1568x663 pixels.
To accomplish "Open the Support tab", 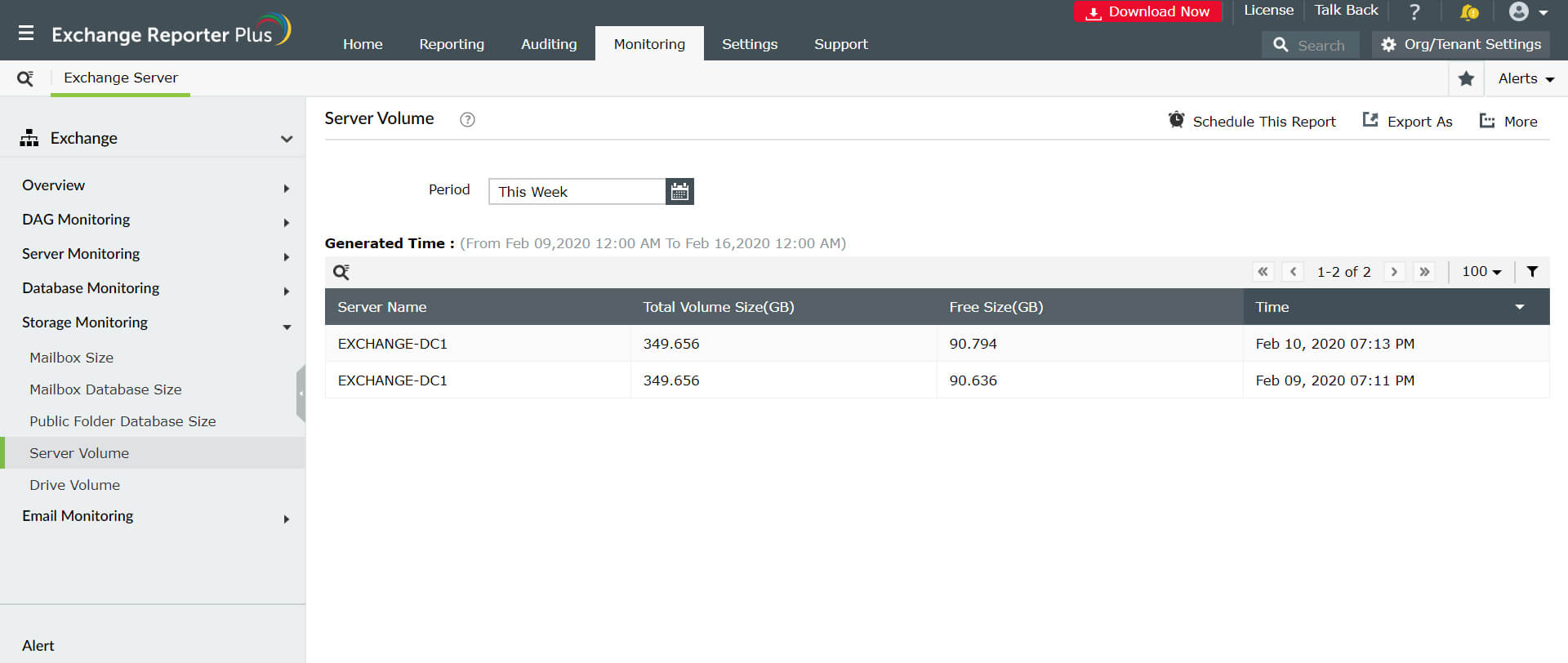I will [x=841, y=44].
